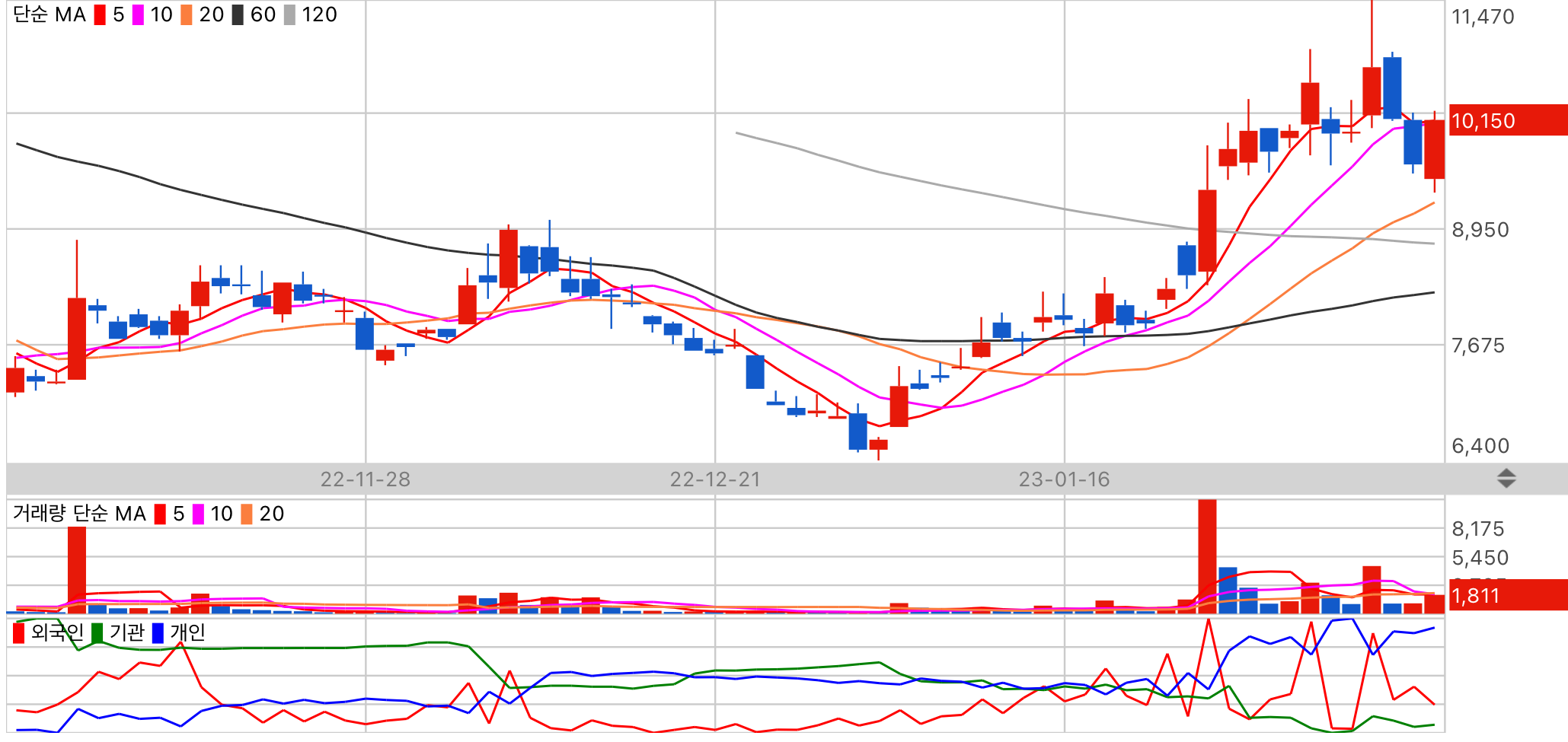Image resolution: width=1568 pixels, height=742 pixels.
Task: Click the 5,450 volume axis label
Action: click(1480, 558)
